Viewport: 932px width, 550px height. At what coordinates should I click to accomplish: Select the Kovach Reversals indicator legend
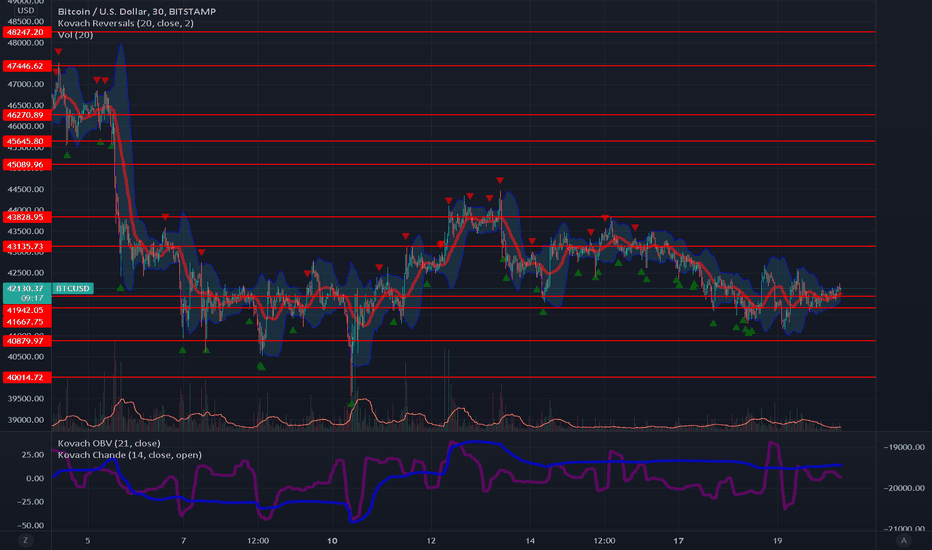click(x=125, y=23)
